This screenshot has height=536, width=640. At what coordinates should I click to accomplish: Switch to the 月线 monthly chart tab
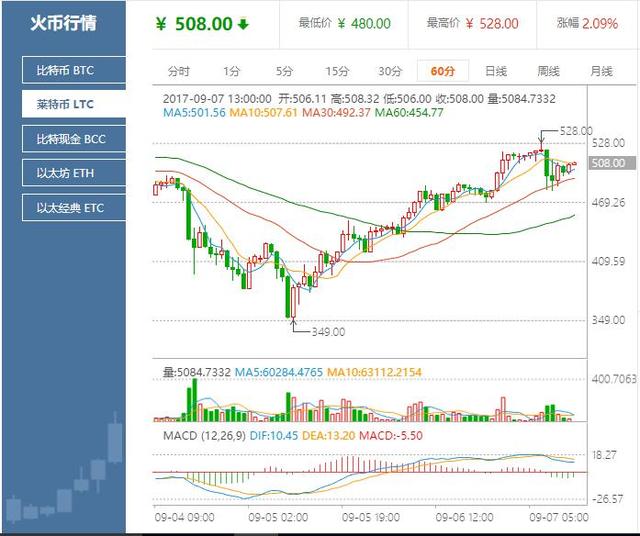pos(601,71)
